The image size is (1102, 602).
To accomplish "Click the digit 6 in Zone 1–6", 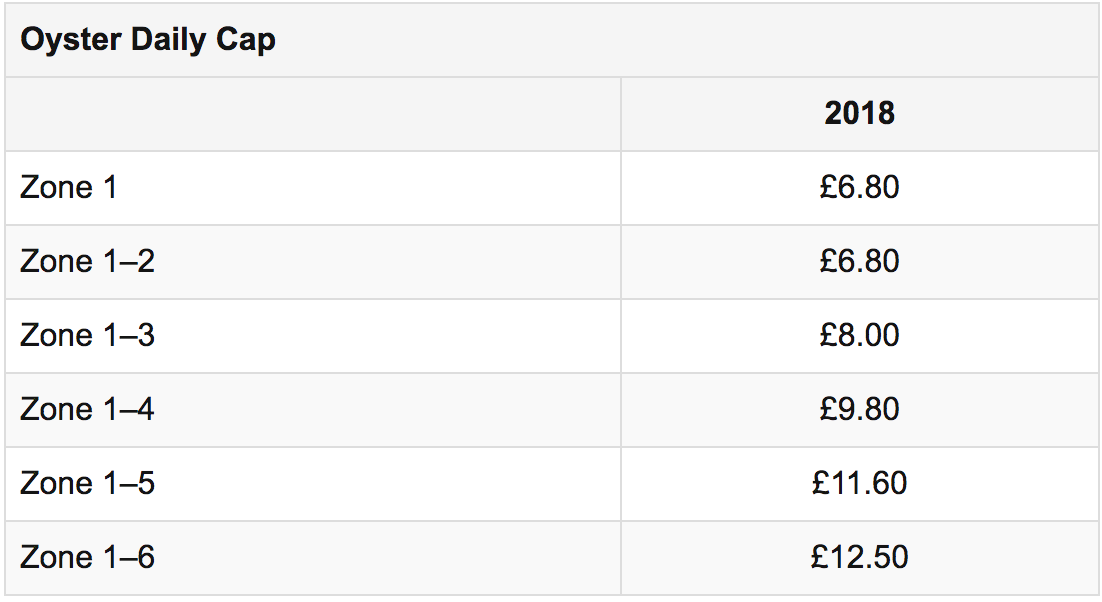I will [145, 558].
